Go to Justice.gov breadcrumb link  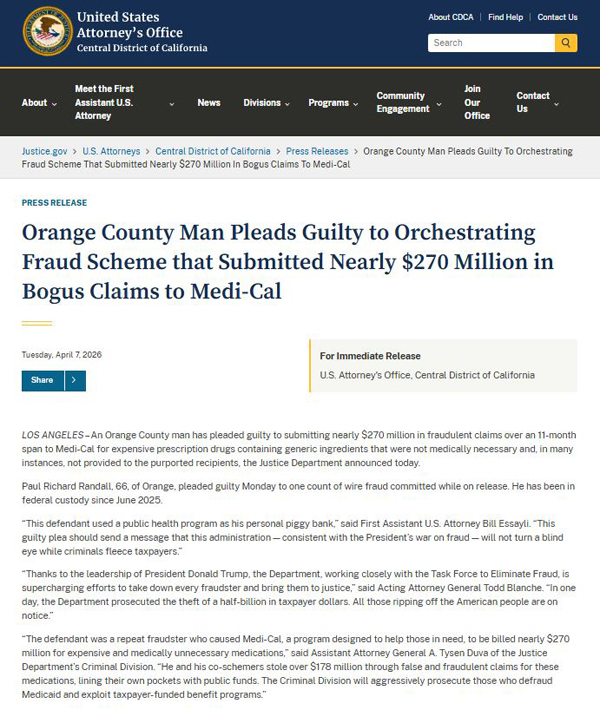pos(45,151)
